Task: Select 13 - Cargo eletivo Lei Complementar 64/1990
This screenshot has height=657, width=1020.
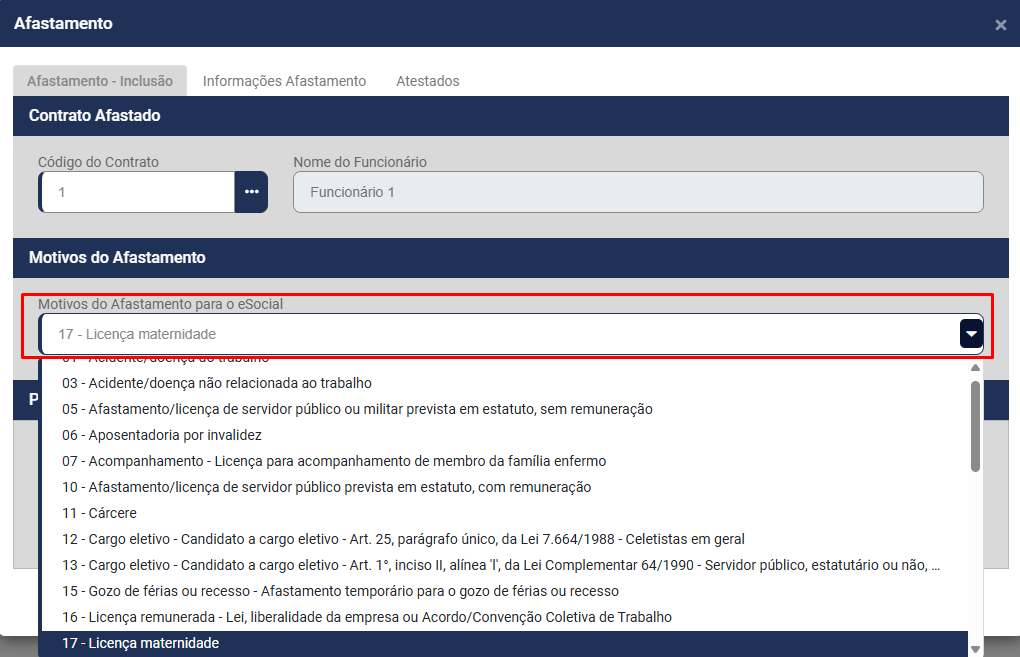Action: click(x=504, y=565)
